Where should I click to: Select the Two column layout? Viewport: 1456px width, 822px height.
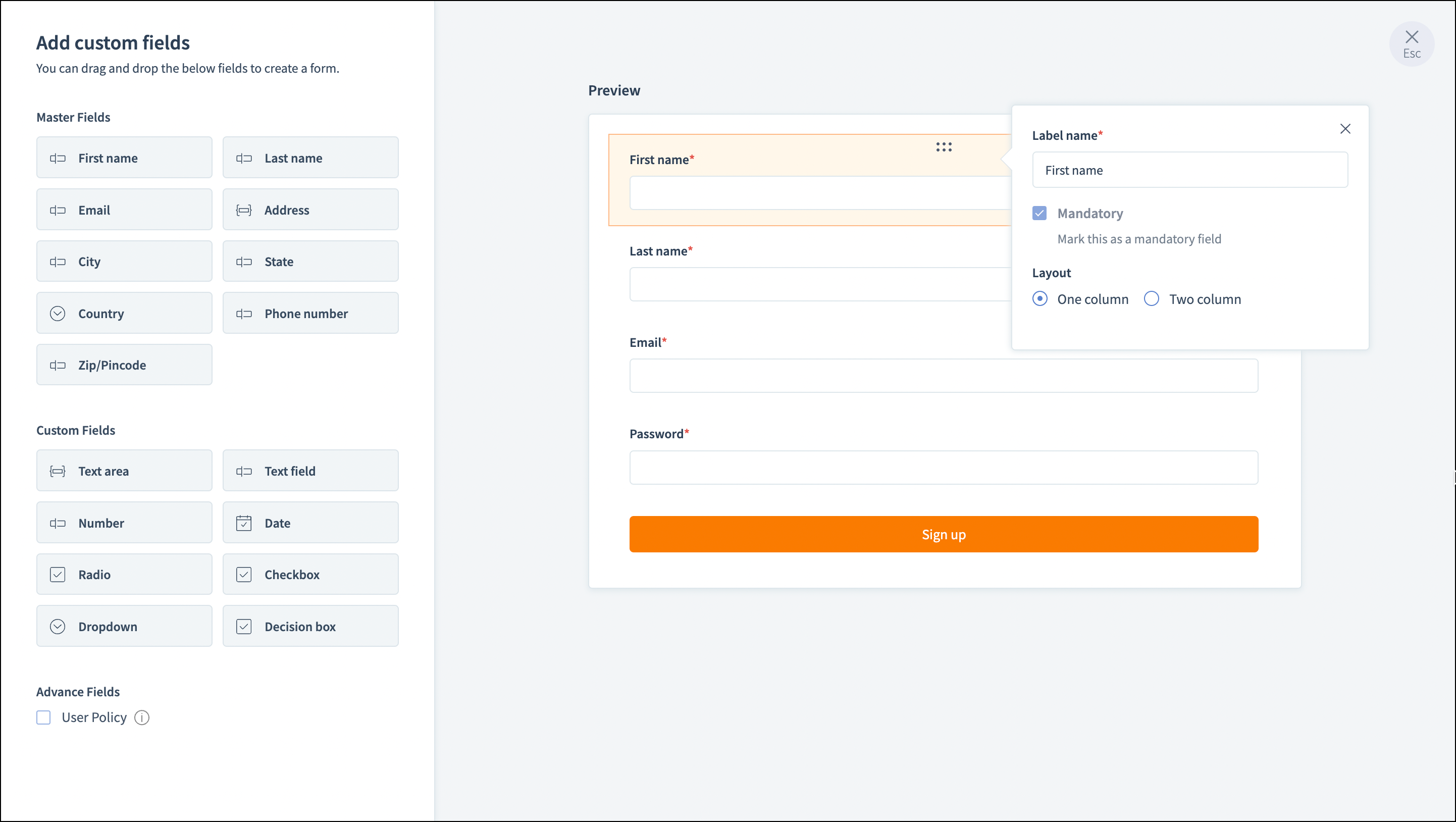[1152, 298]
